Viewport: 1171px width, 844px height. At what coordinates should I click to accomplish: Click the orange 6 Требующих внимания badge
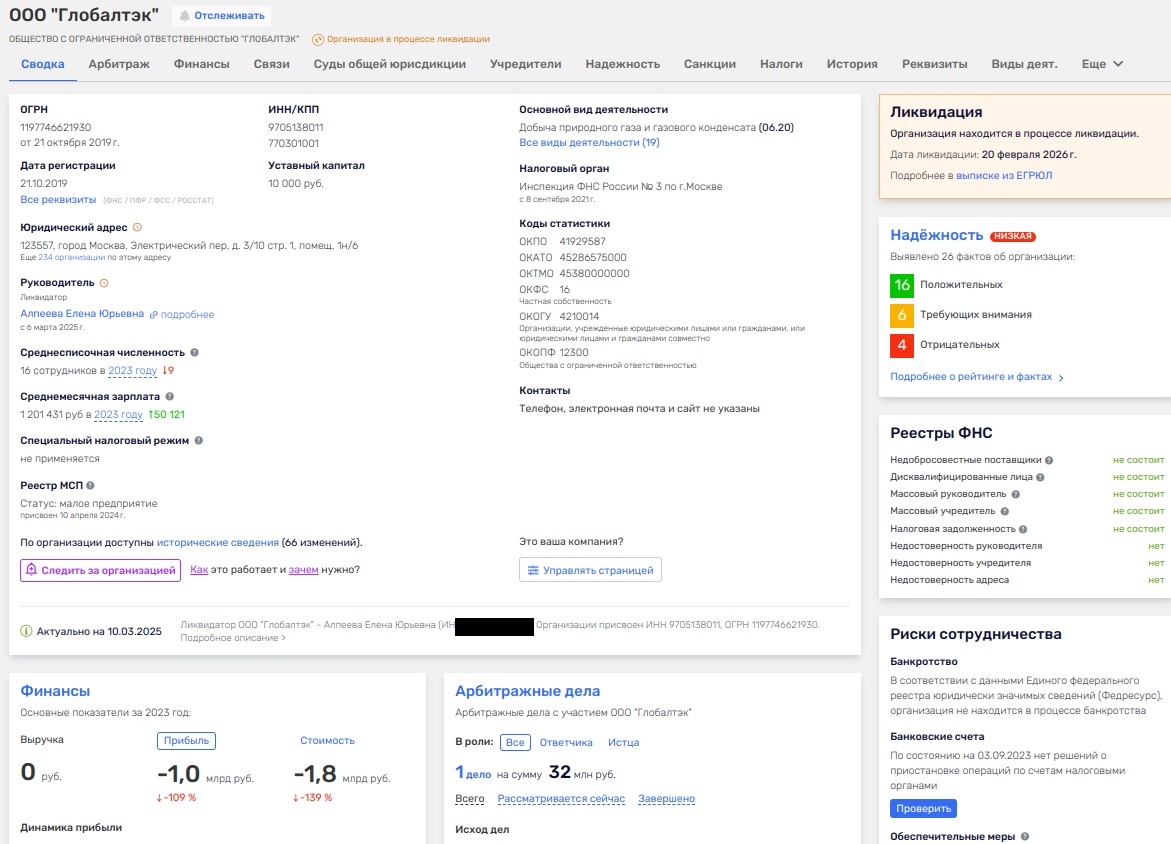(x=902, y=315)
